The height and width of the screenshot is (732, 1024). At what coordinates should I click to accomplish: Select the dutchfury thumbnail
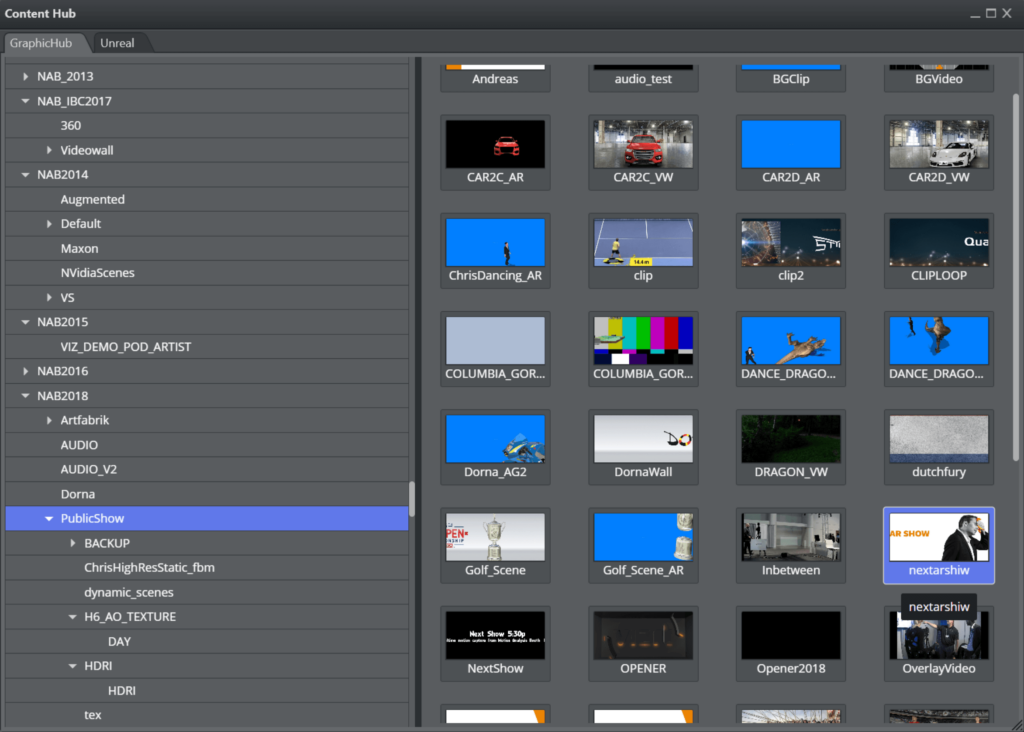coord(938,447)
